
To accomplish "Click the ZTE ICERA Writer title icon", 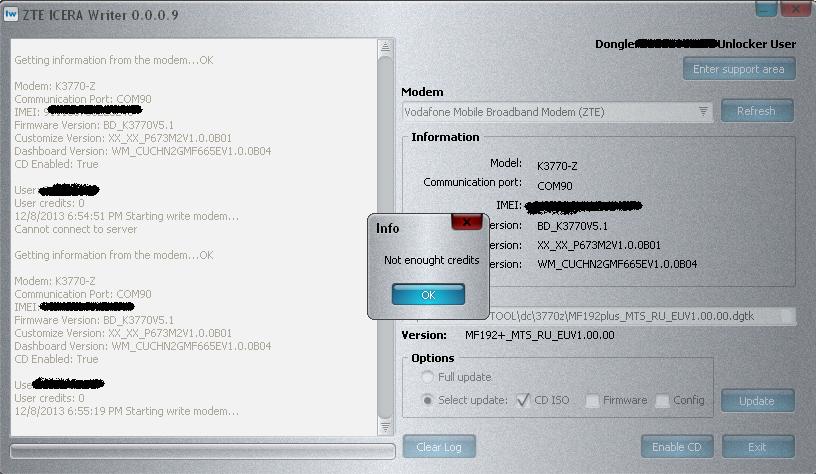I will click(12, 12).
